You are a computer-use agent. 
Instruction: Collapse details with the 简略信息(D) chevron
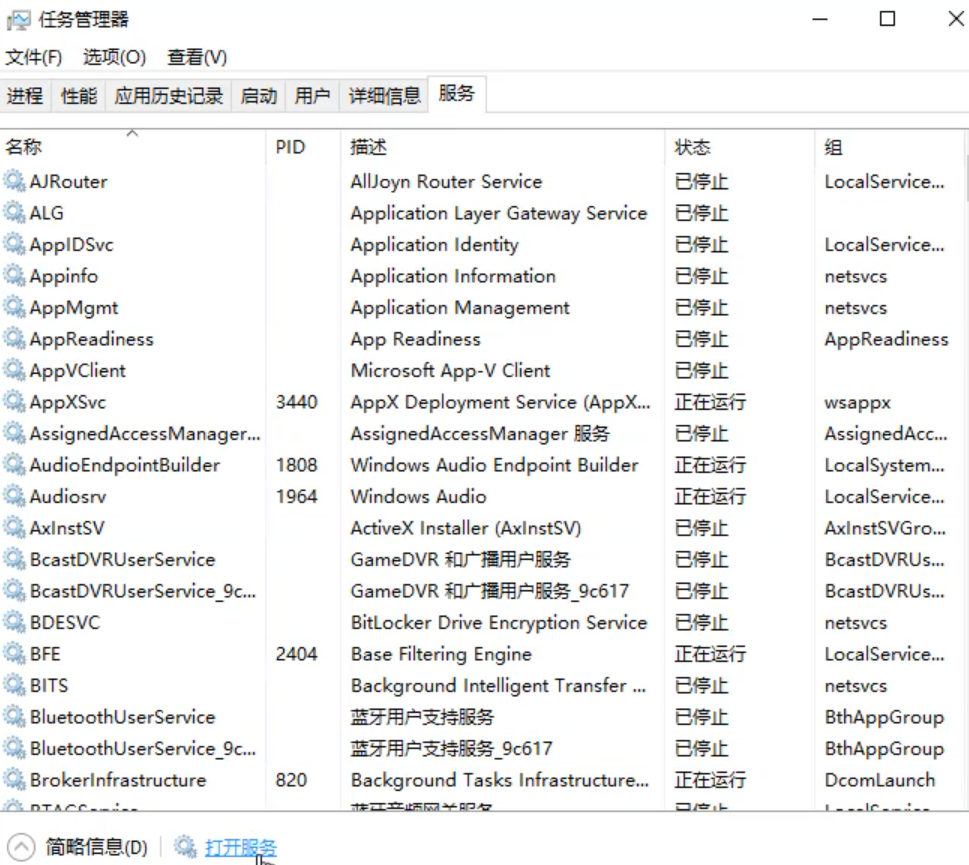click(x=22, y=844)
